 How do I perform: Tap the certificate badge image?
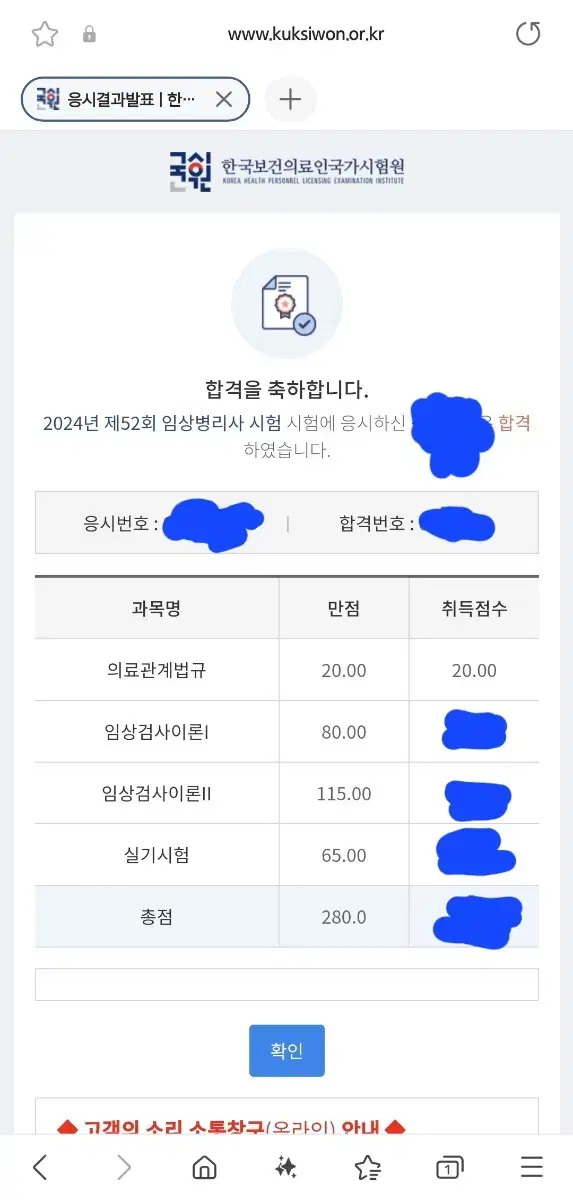tap(287, 304)
